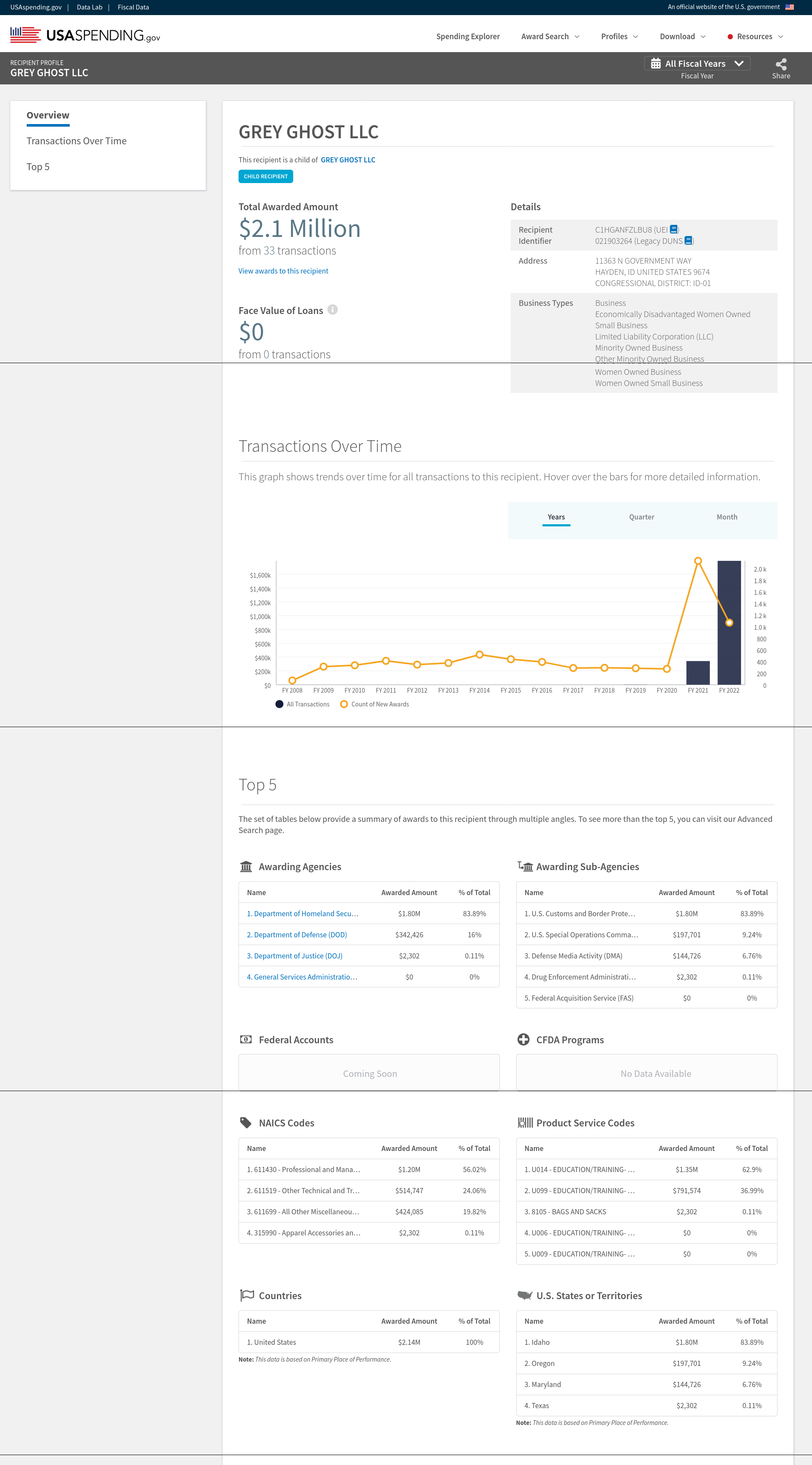Click the FY 2021 bar in chart

[698, 672]
